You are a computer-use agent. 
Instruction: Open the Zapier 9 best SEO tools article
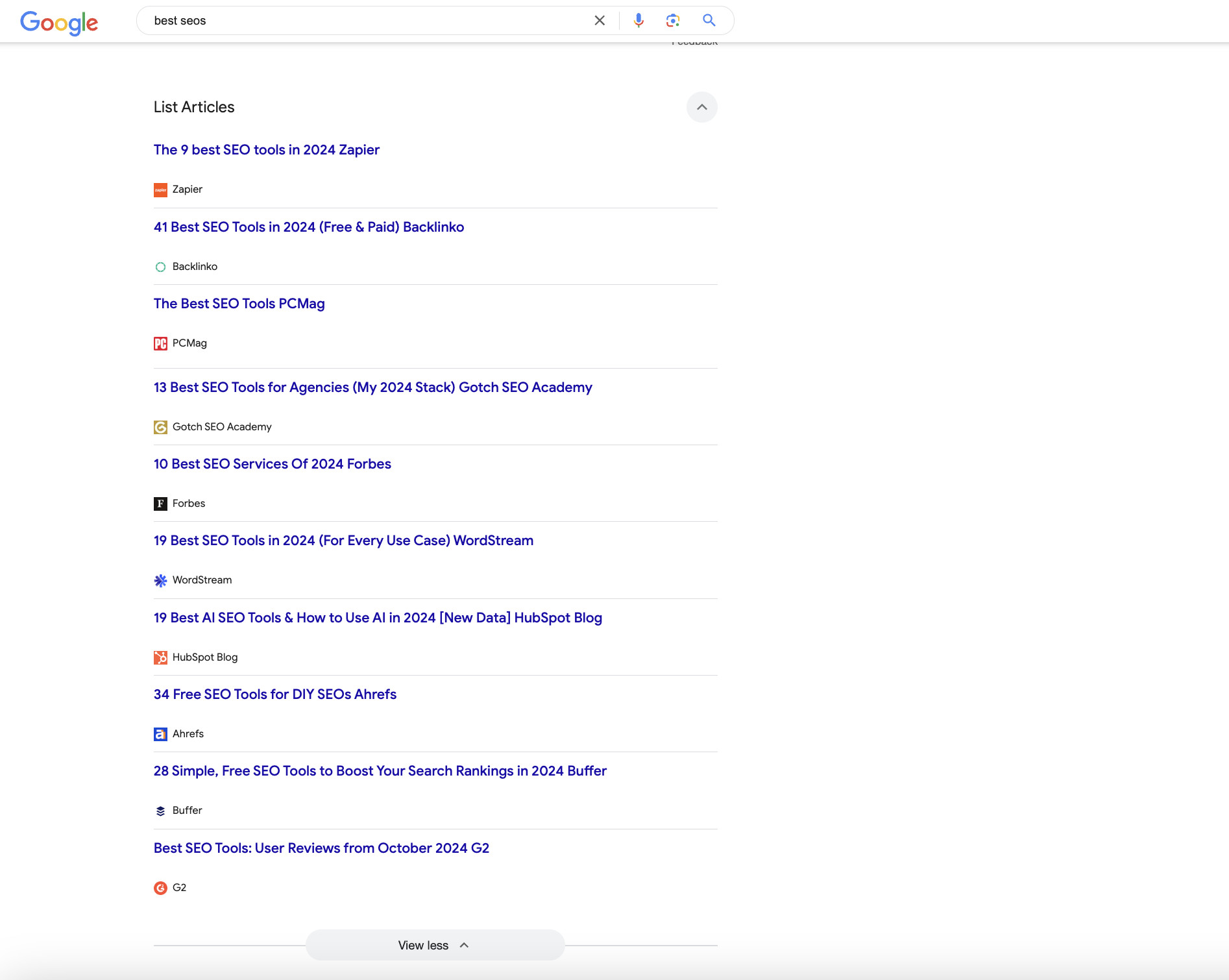coord(266,150)
